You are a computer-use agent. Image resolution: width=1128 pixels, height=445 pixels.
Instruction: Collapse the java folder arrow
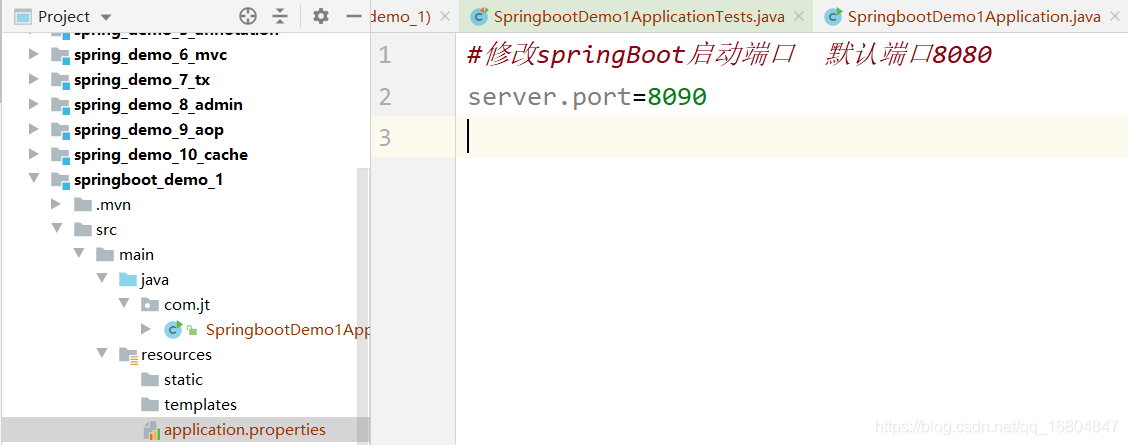(x=101, y=279)
